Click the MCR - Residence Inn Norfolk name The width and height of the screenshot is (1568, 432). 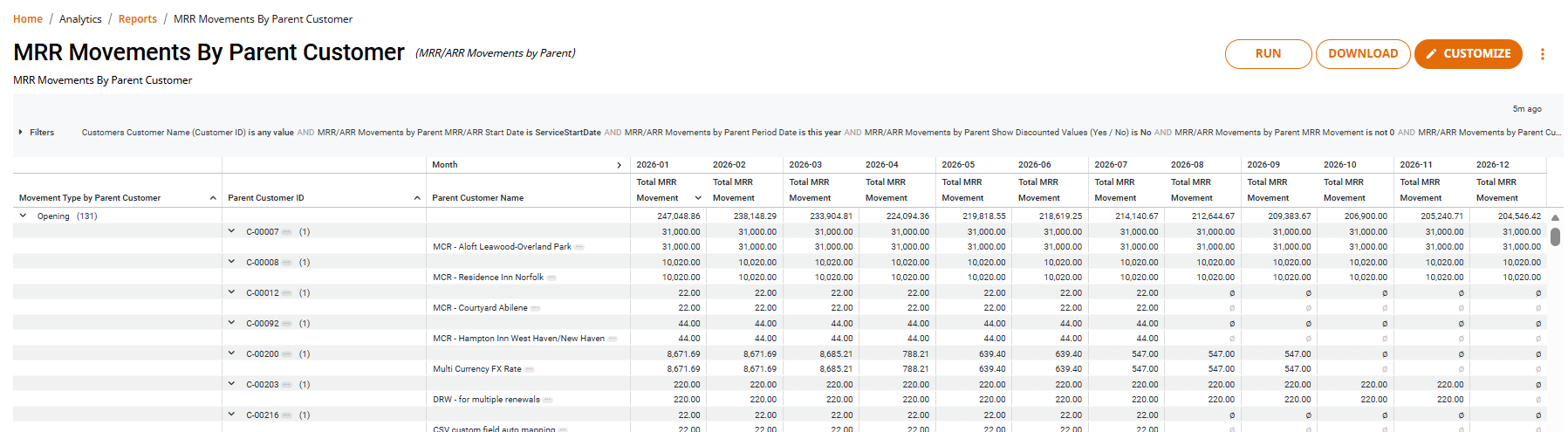(488, 278)
